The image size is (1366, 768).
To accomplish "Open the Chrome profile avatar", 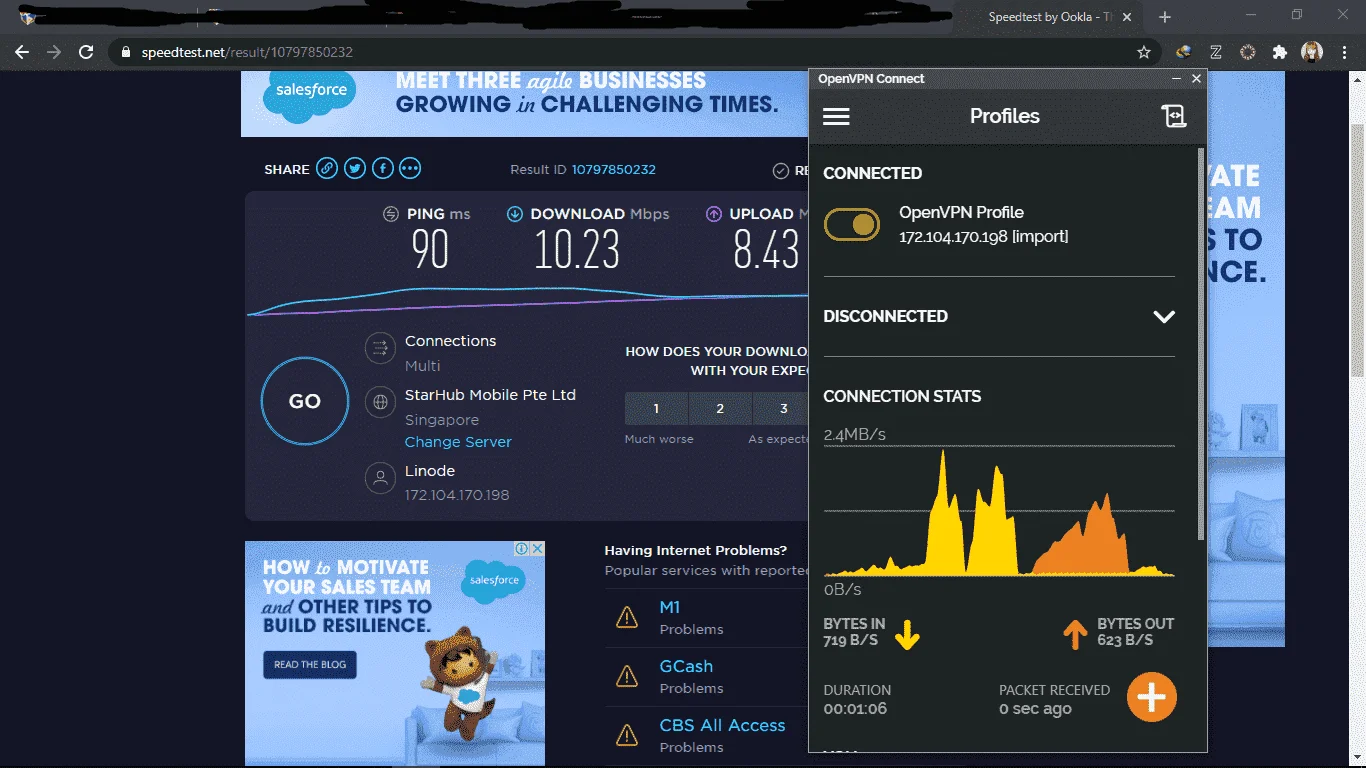I will point(1311,52).
